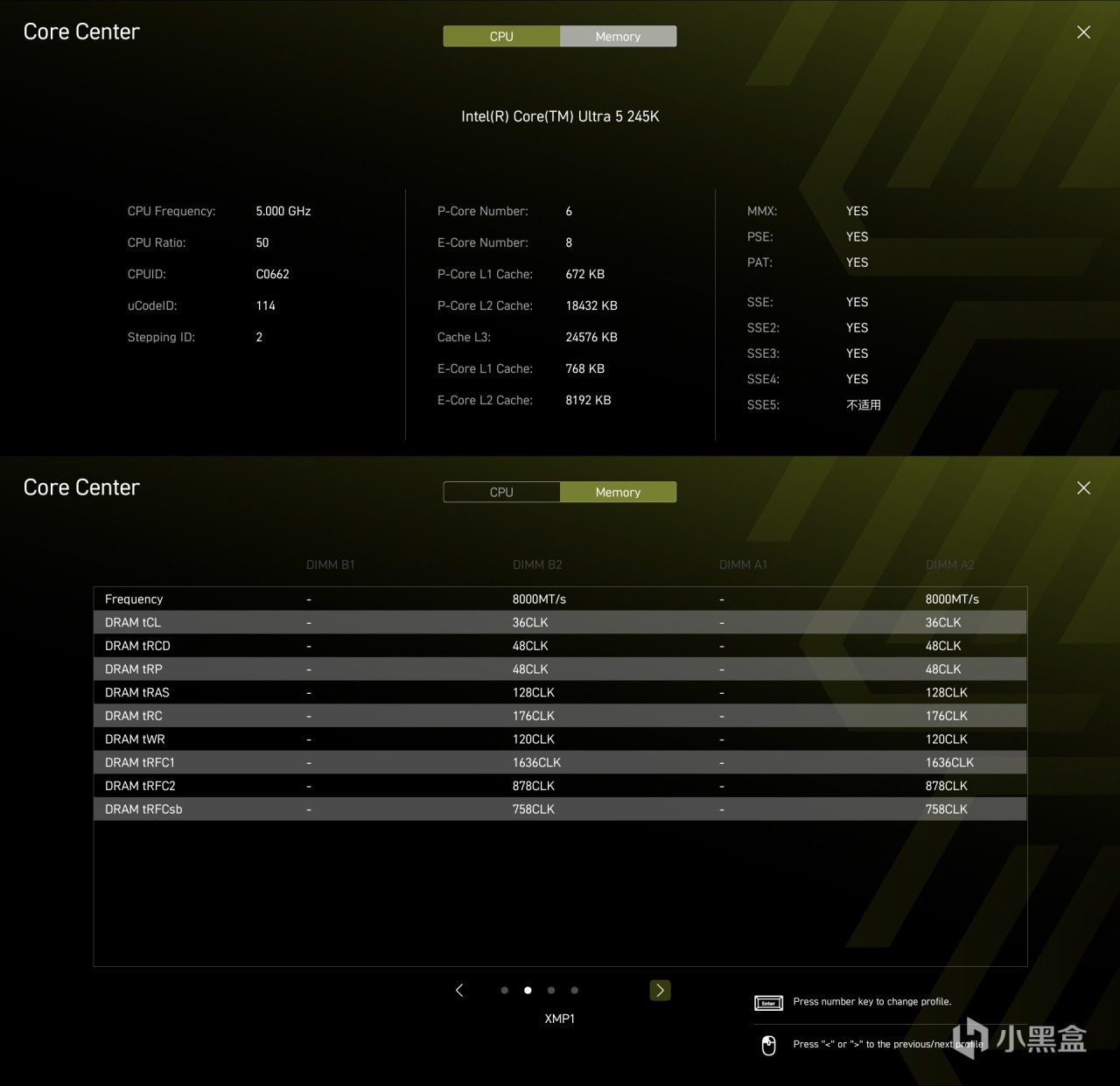Click the XMP1 profile label

click(560, 1019)
